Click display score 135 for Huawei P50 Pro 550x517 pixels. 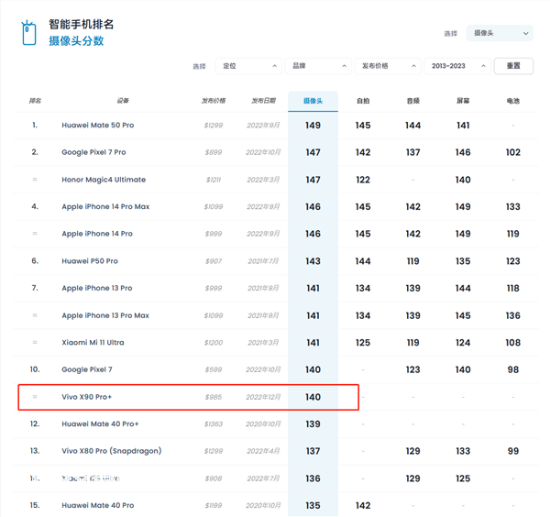click(x=463, y=261)
